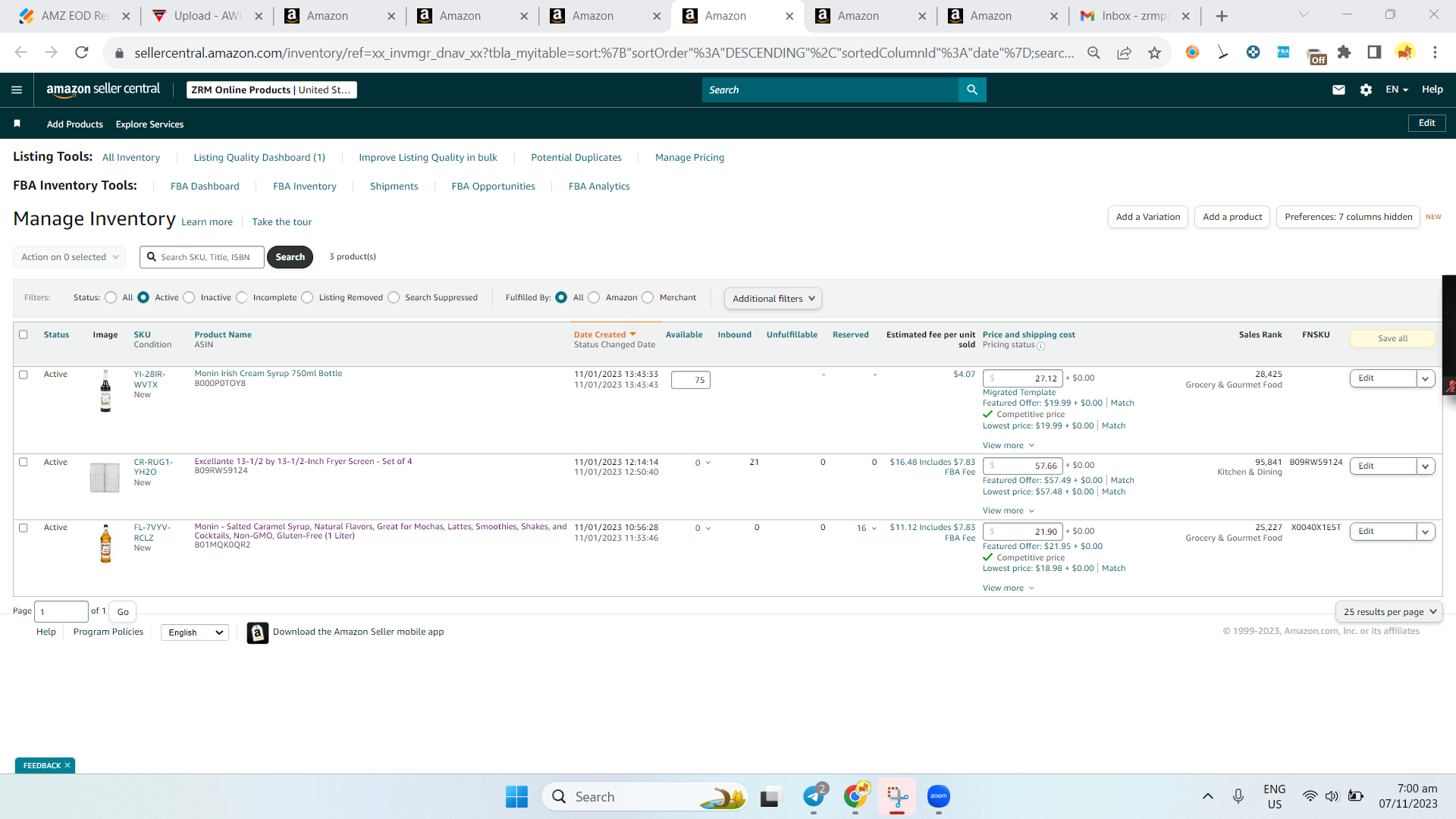
Task: Open Edit dropdown arrow for Fryer Screen row
Action: point(1426,466)
